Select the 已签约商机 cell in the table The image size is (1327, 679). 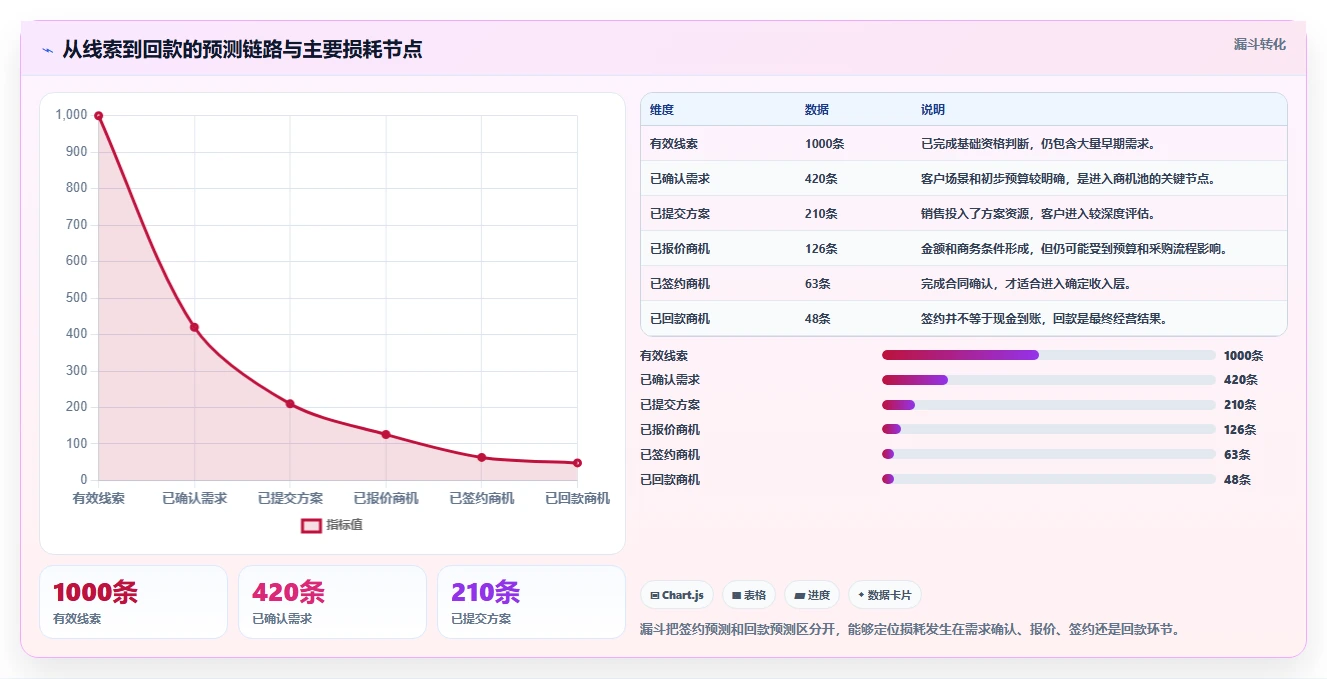point(680,284)
